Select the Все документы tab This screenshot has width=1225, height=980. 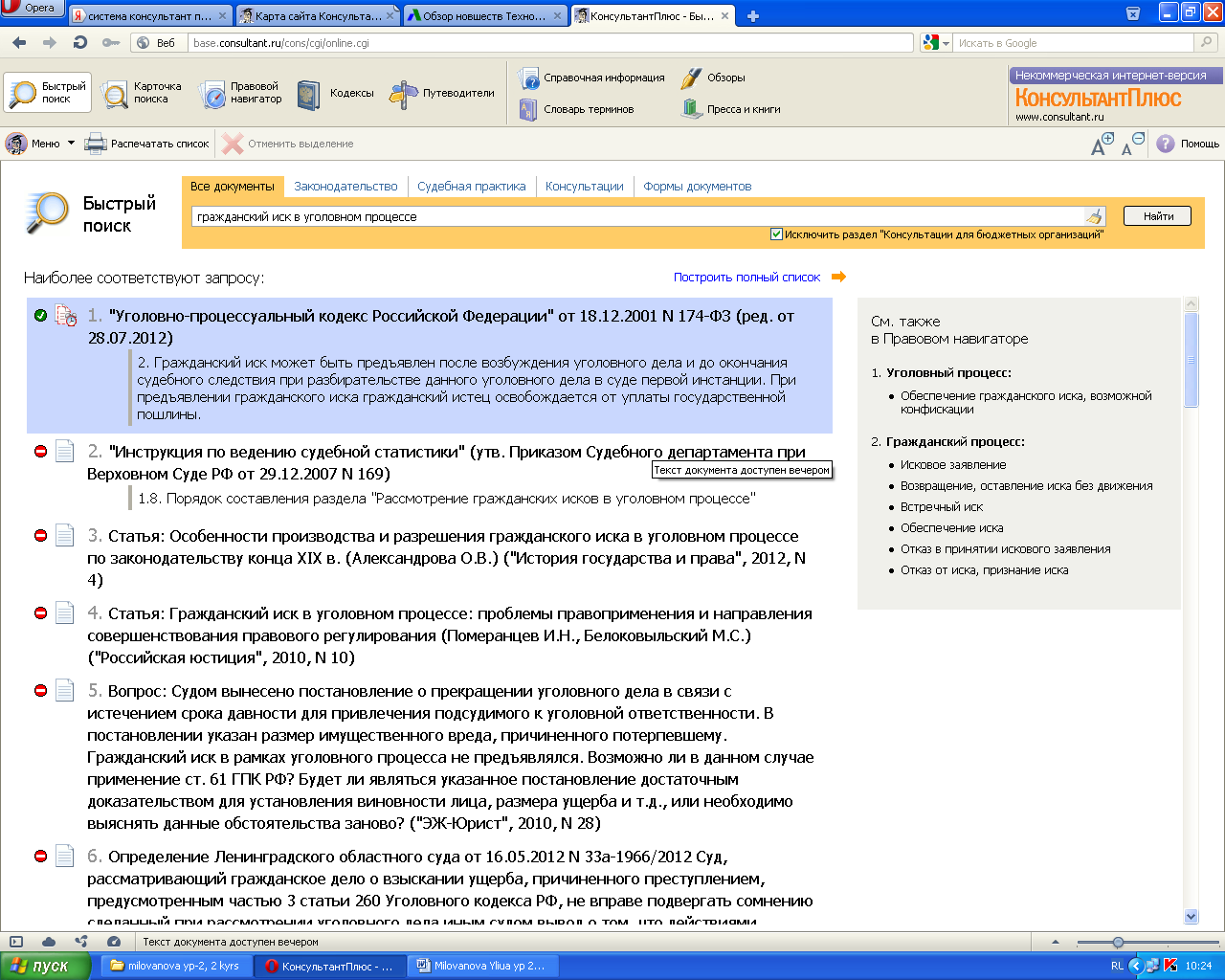pyautogui.click(x=233, y=187)
